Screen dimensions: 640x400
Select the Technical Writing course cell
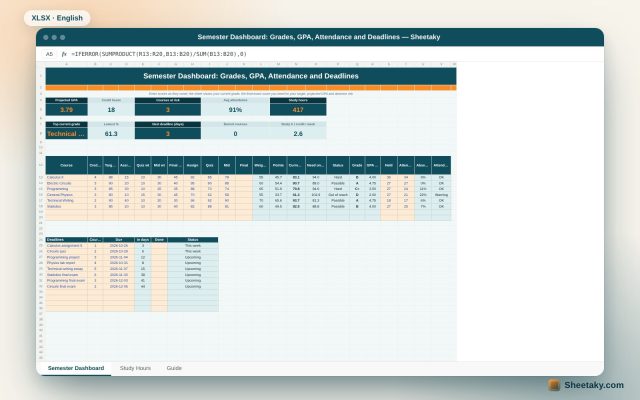(x=67, y=200)
